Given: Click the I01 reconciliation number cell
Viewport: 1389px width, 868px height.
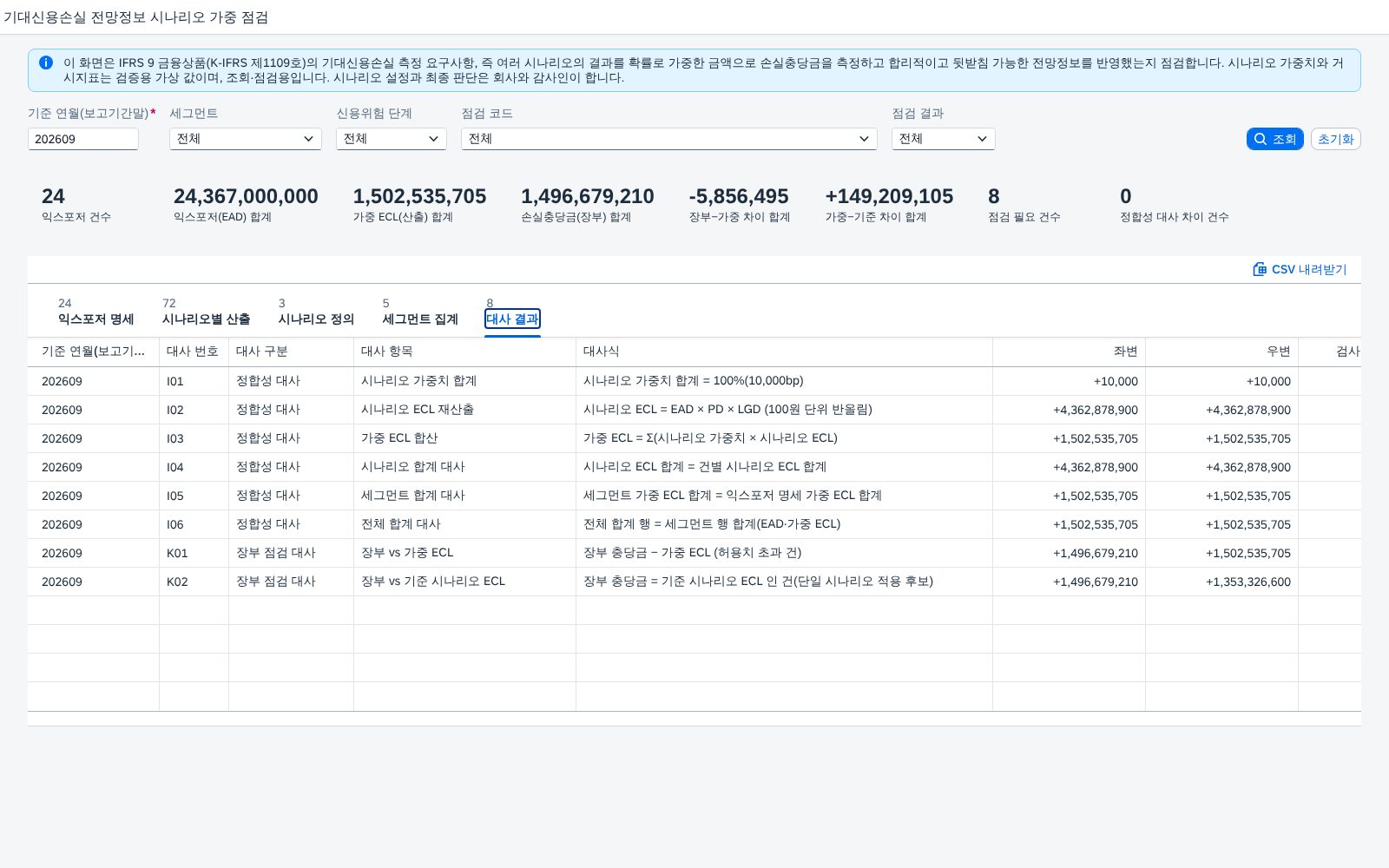Looking at the screenshot, I should coord(194,381).
